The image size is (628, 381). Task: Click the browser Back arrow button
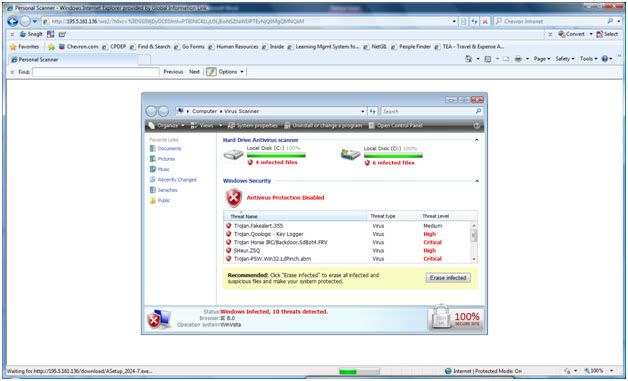coord(12,21)
